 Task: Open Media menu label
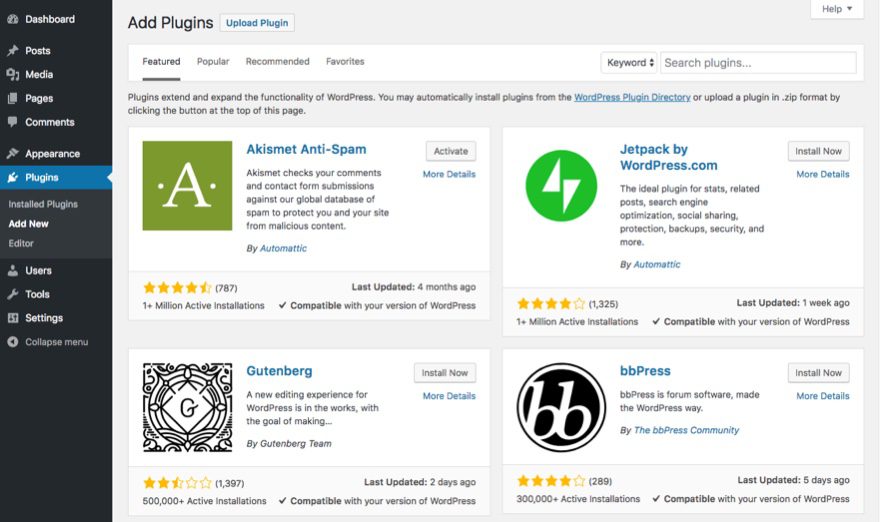click(x=39, y=75)
